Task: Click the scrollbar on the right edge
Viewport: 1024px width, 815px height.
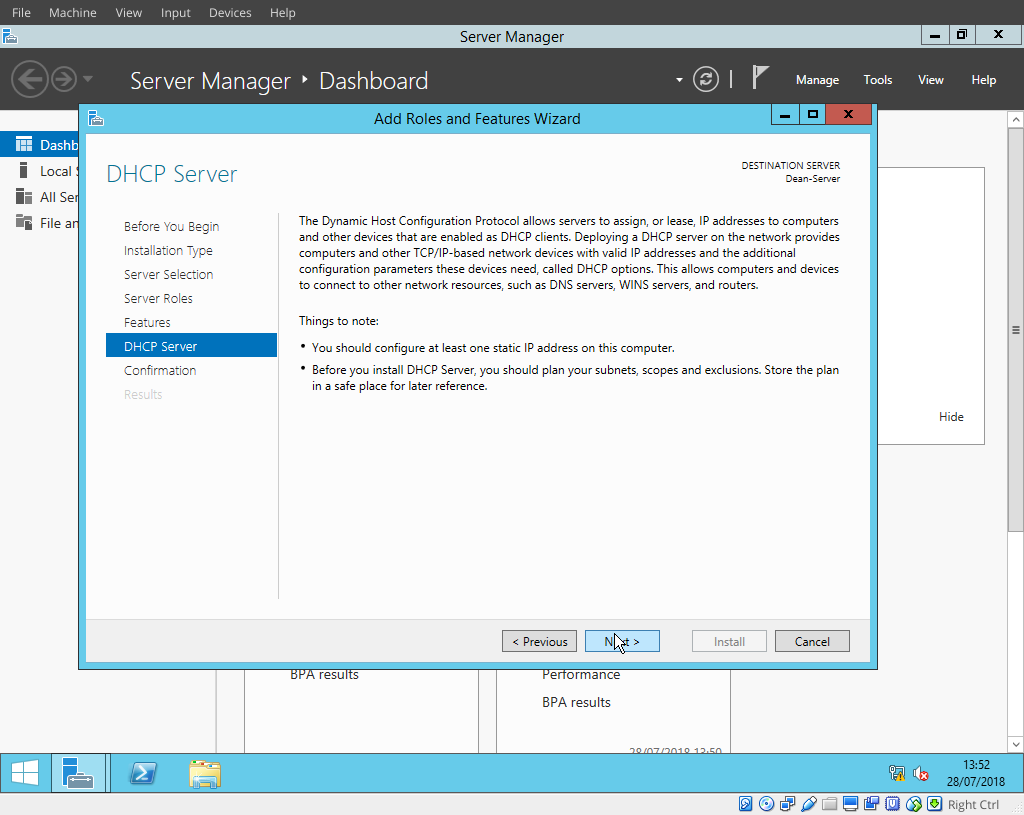Action: click(1016, 330)
